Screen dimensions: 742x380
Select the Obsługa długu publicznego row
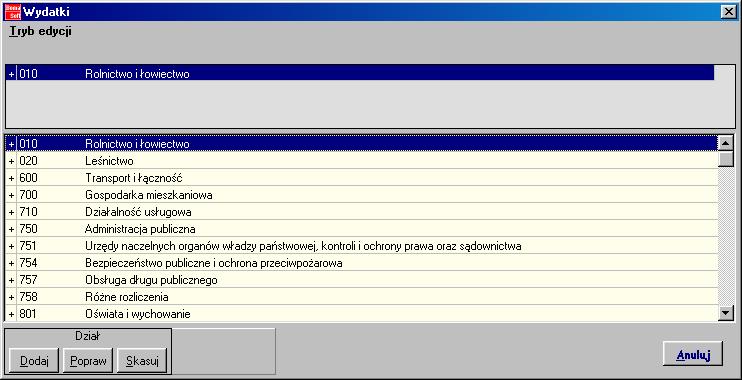tap(362, 281)
